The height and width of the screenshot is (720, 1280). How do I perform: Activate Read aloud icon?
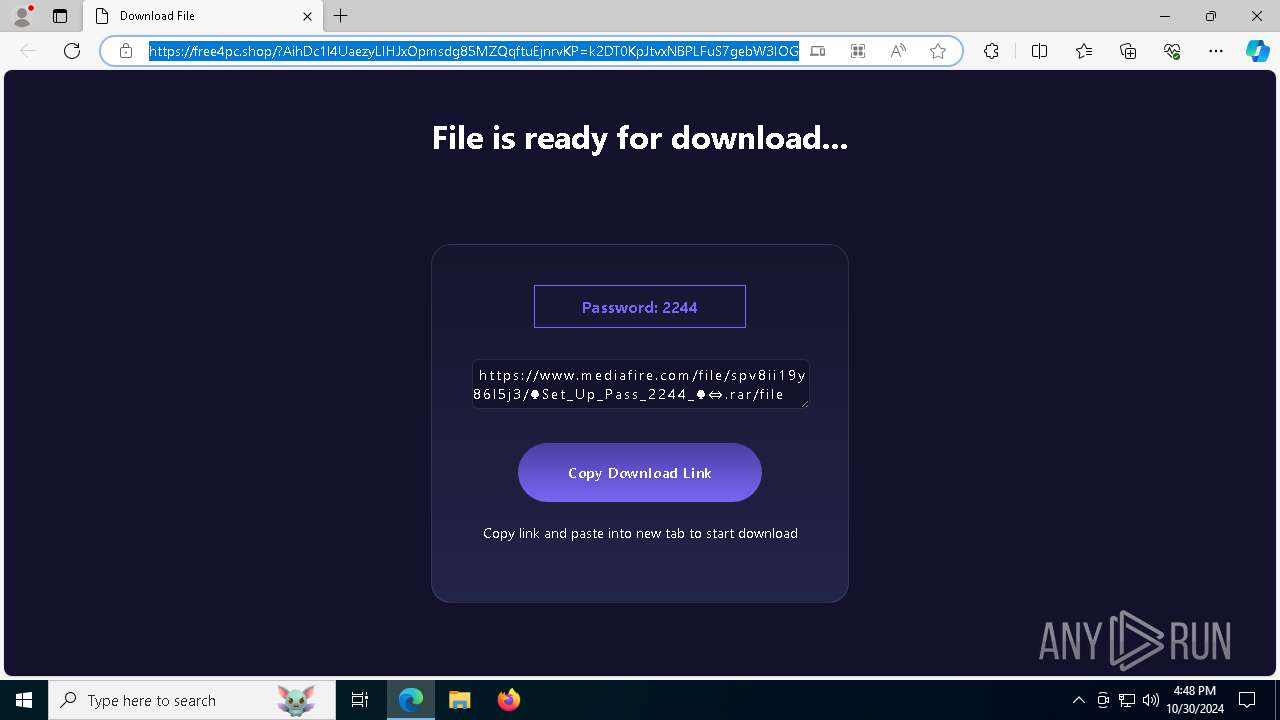tap(898, 51)
